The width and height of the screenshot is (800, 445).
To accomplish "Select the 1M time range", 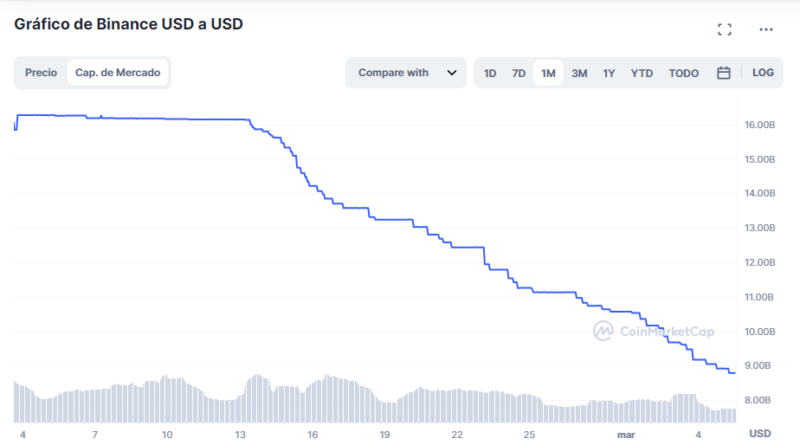I will (548, 73).
